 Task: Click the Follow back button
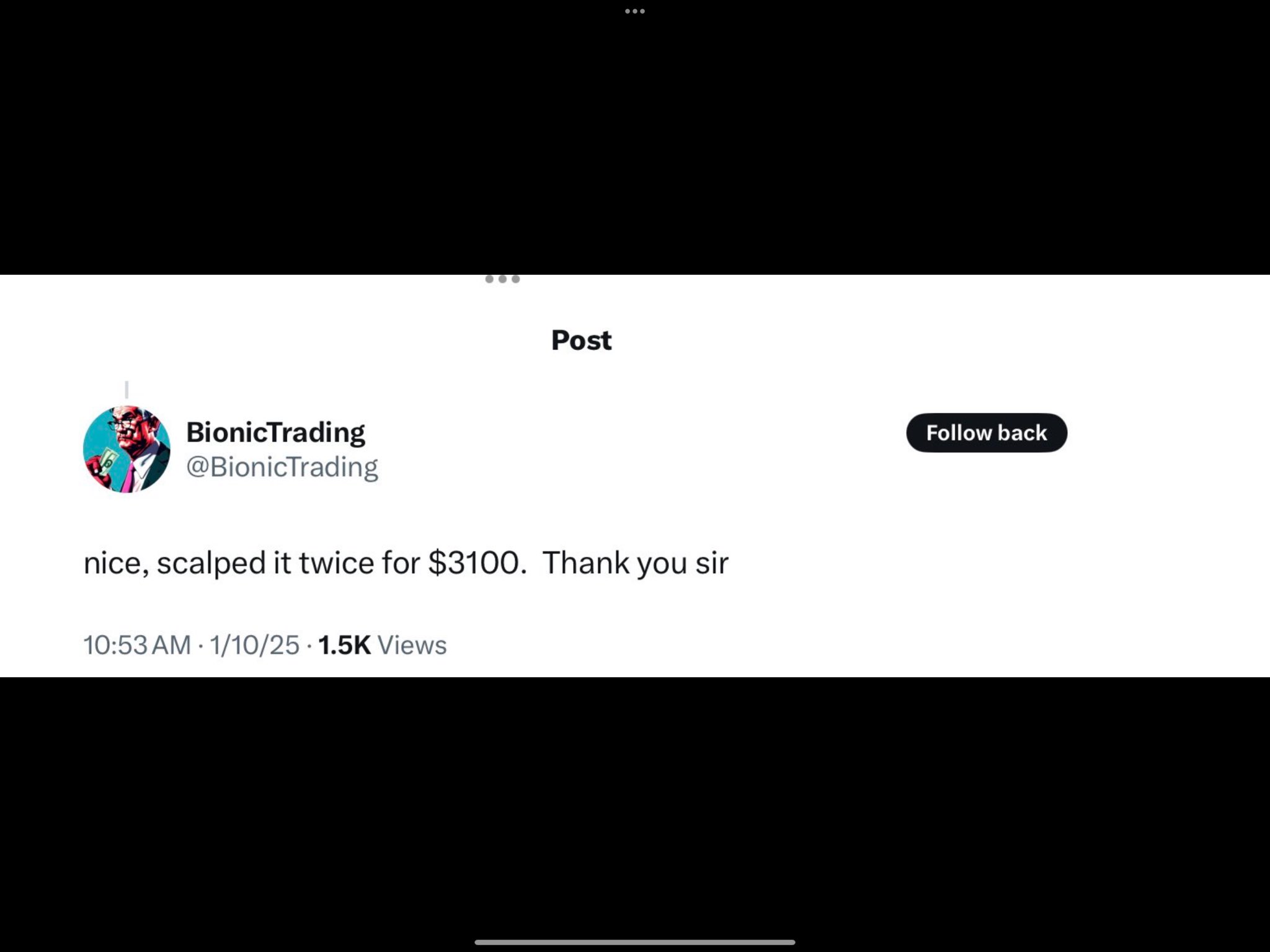click(986, 433)
